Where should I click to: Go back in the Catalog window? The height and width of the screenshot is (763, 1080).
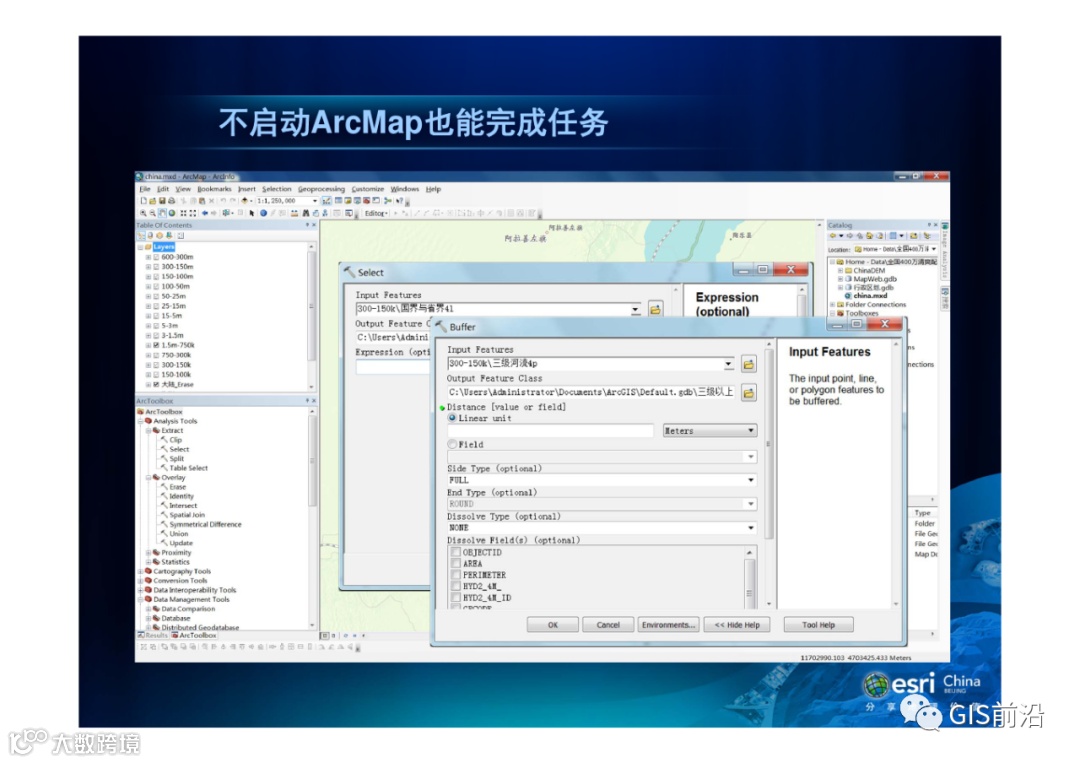tap(833, 236)
